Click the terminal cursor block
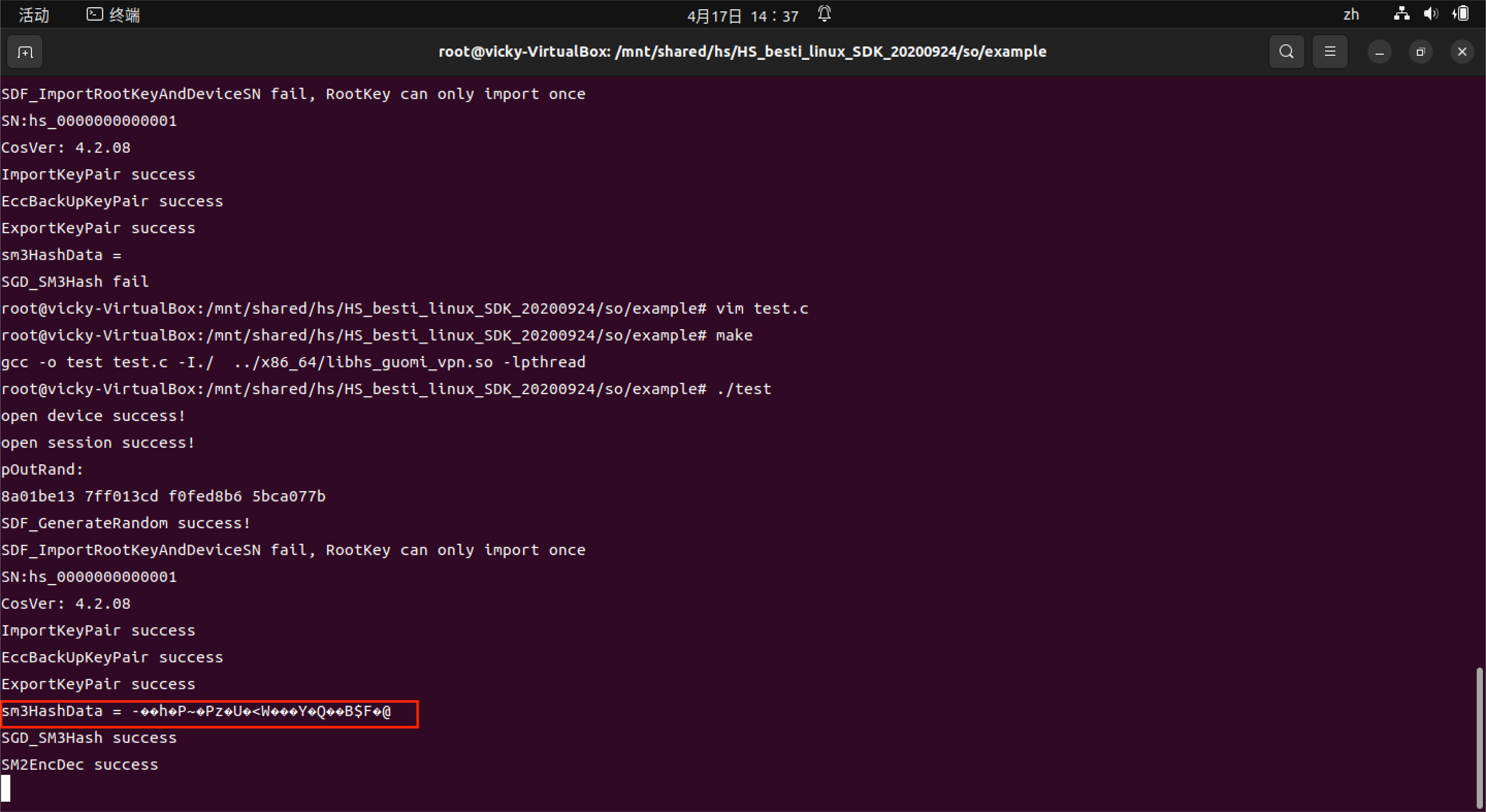The height and width of the screenshot is (812, 1486). coord(6,788)
